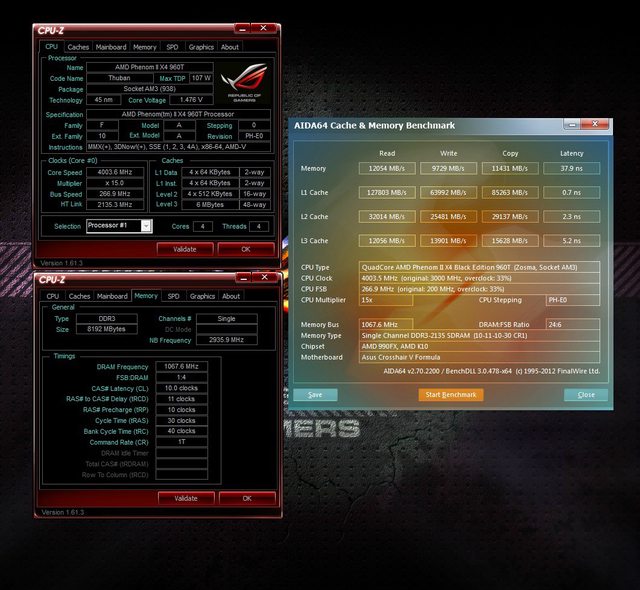This screenshot has width=640, height=590.
Task: Start Benchmark in AIDA64 window
Action: 451,395
